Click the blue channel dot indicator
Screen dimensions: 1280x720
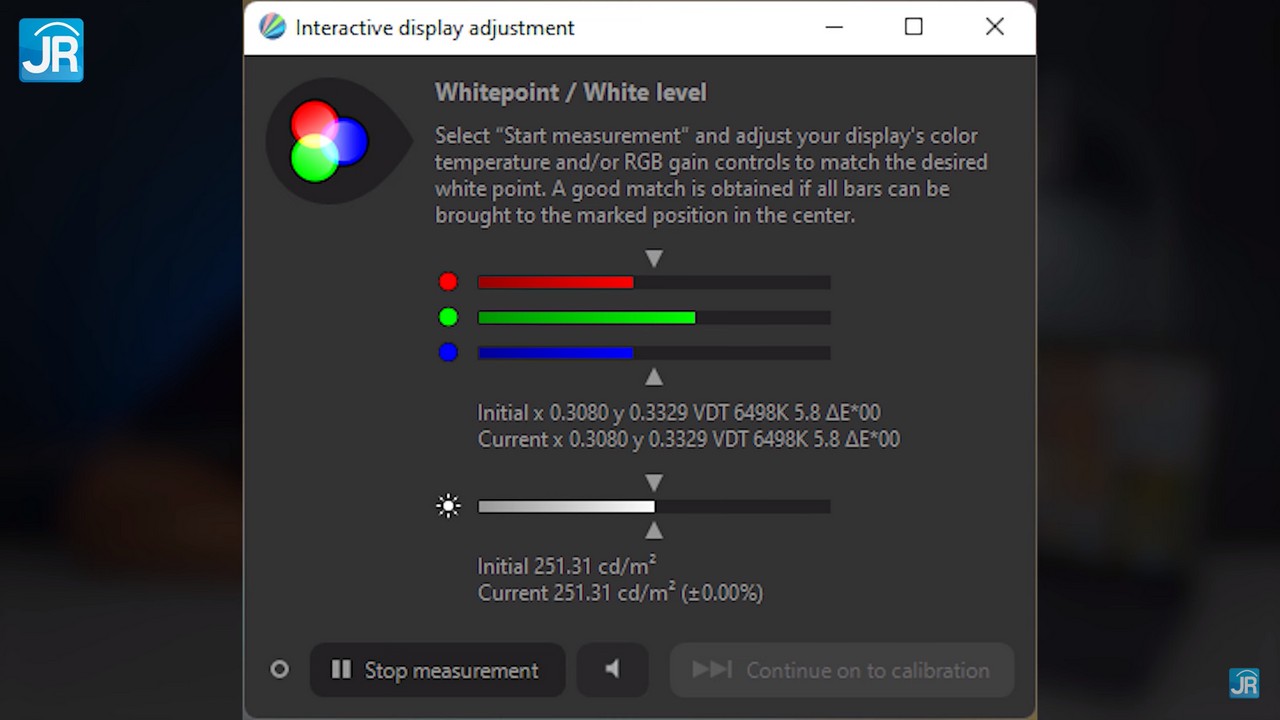tap(448, 352)
